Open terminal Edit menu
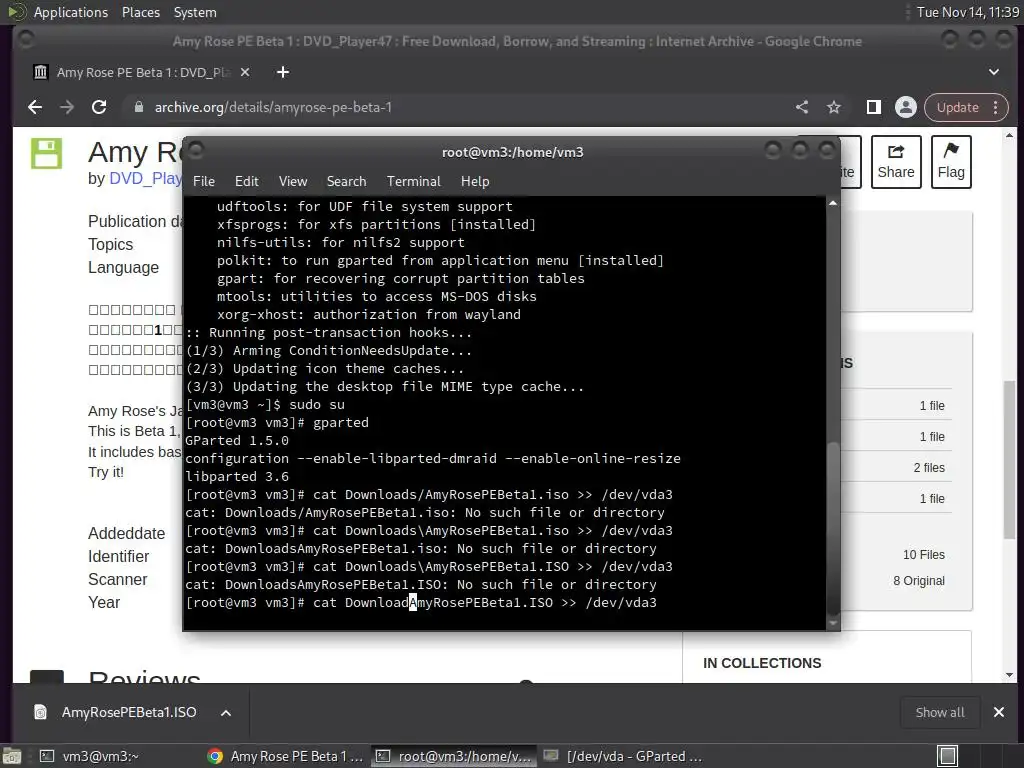1024x768 pixels. (246, 181)
